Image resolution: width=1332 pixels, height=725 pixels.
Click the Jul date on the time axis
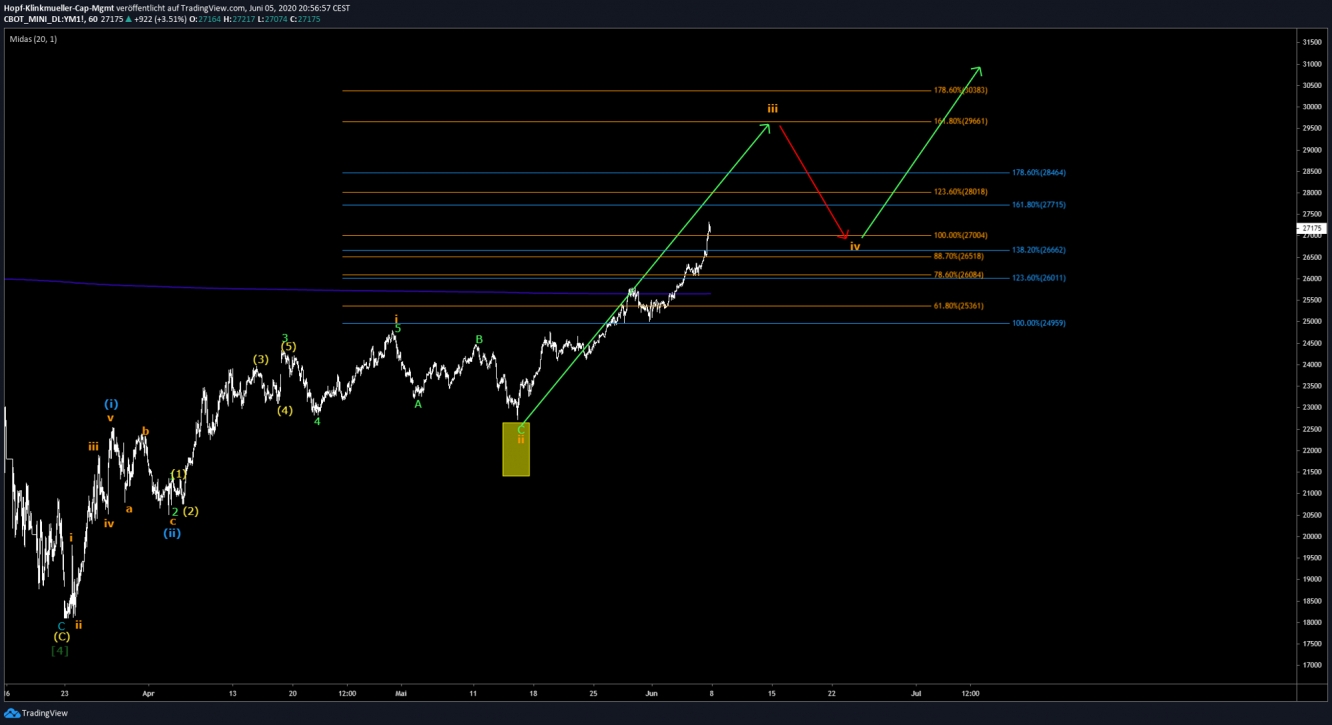(x=916, y=692)
